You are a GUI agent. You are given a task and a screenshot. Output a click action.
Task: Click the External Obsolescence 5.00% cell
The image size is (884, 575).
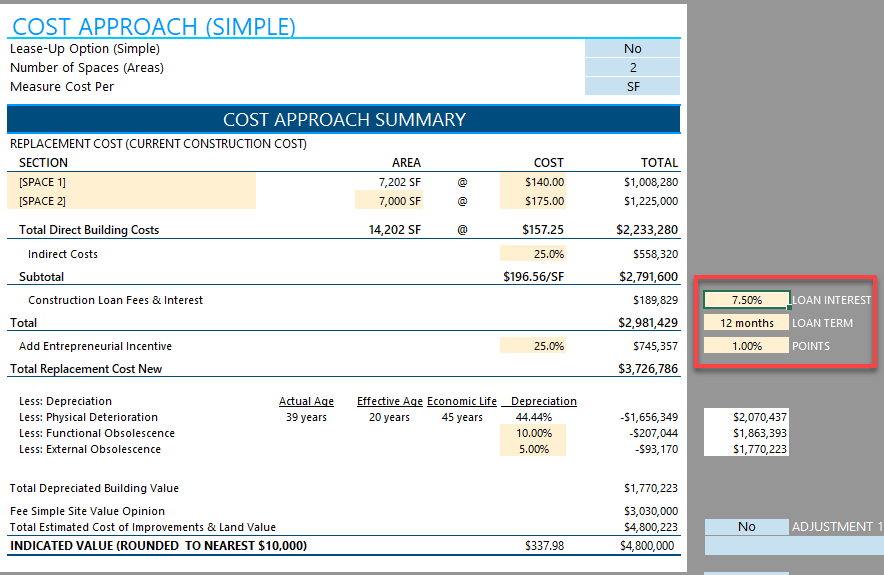pos(533,449)
